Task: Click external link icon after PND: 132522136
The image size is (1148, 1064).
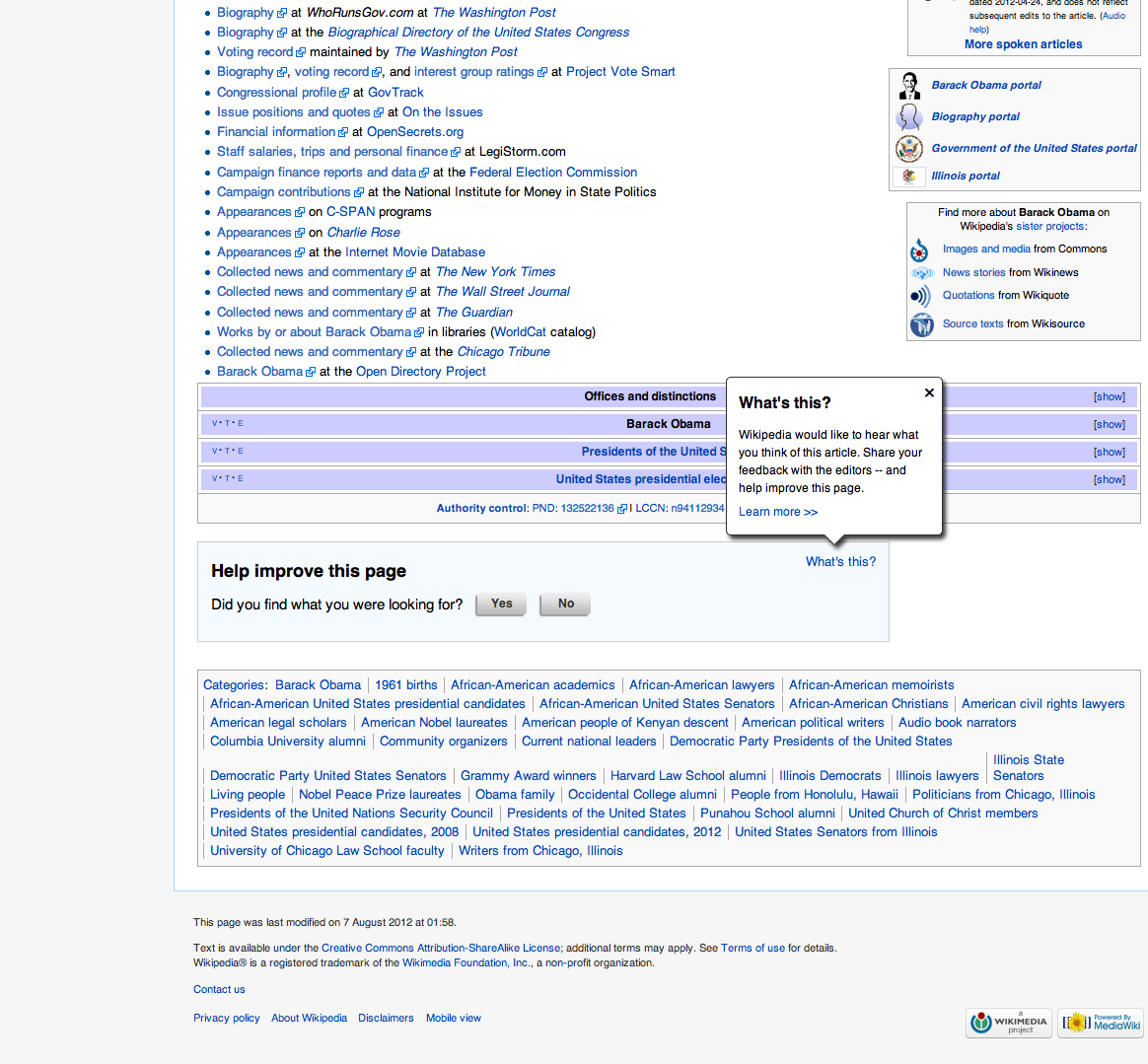Action: click(621, 509)
